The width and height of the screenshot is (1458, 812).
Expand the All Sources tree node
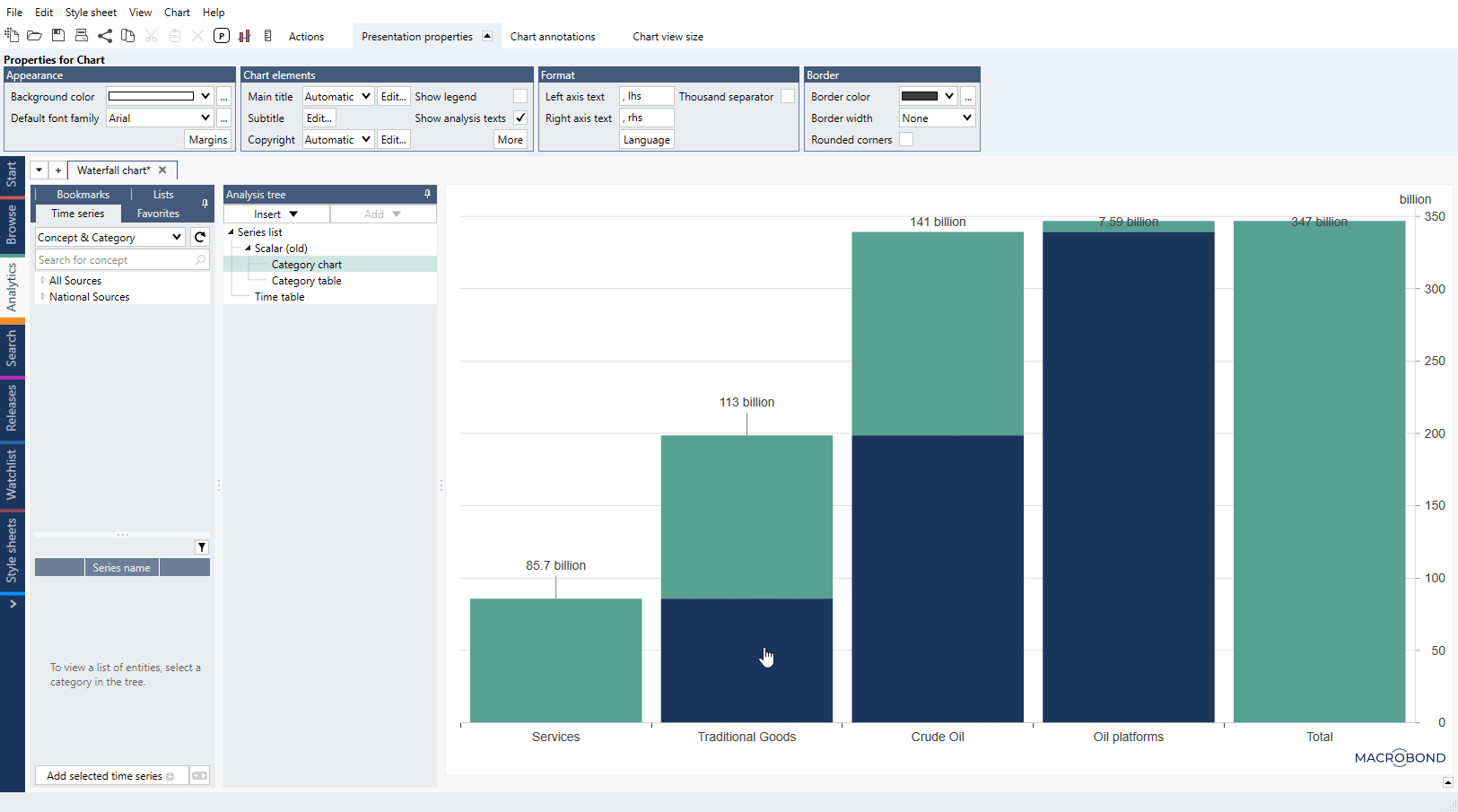[x=43, y=280]
